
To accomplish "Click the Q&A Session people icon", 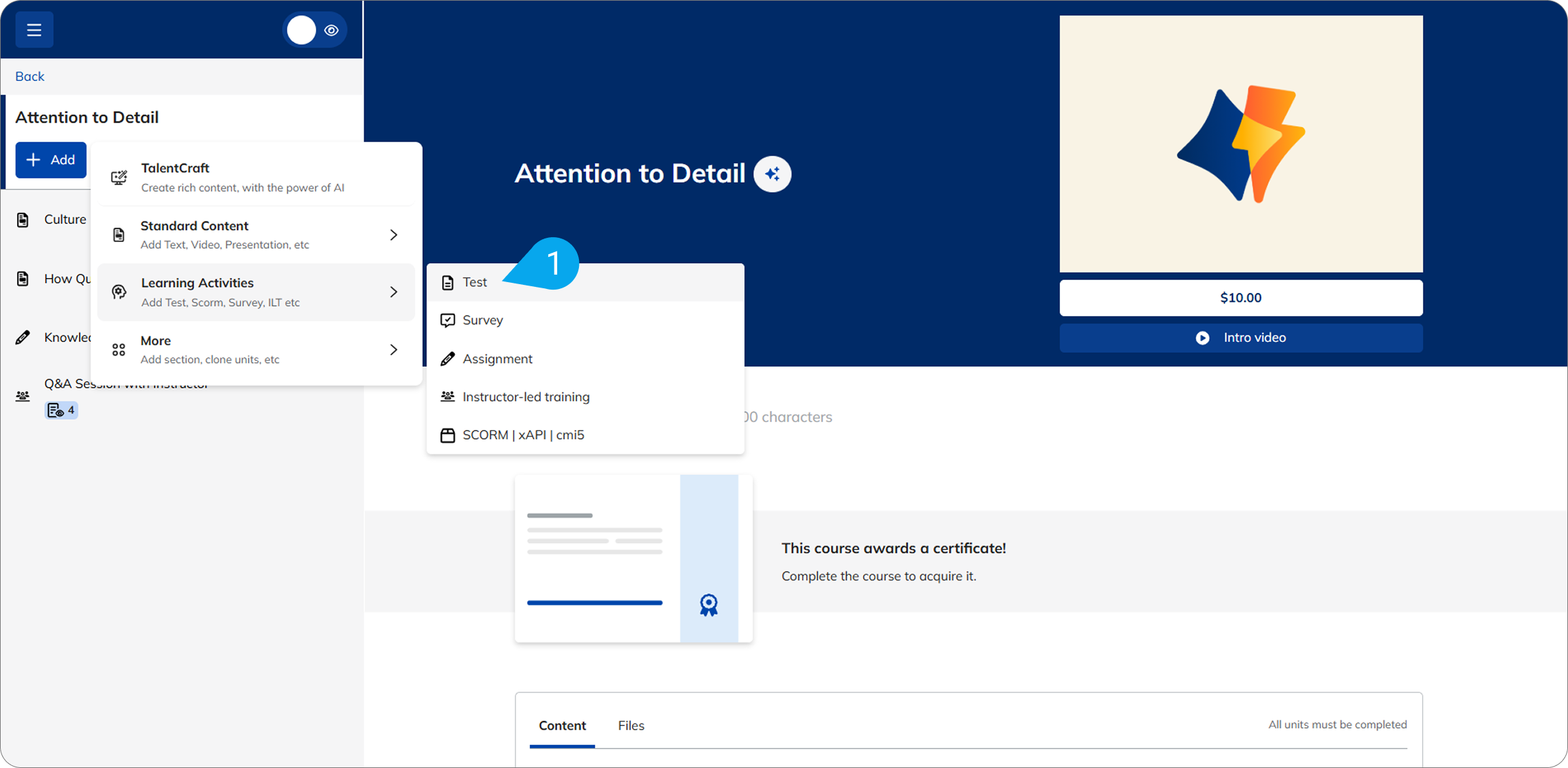I will pyautogui.click(x=23, y=396).
